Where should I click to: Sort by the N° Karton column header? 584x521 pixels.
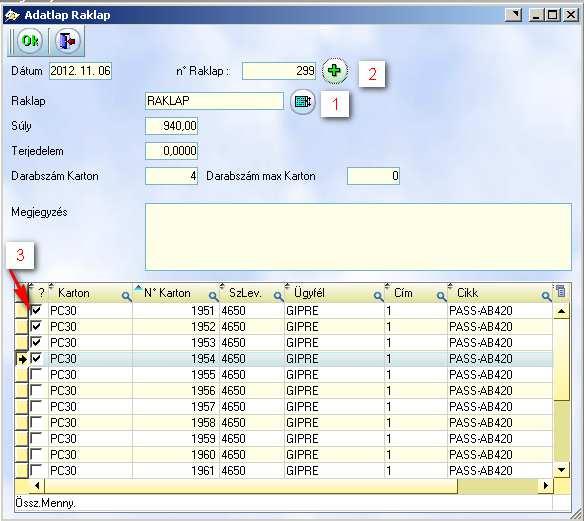167,293
